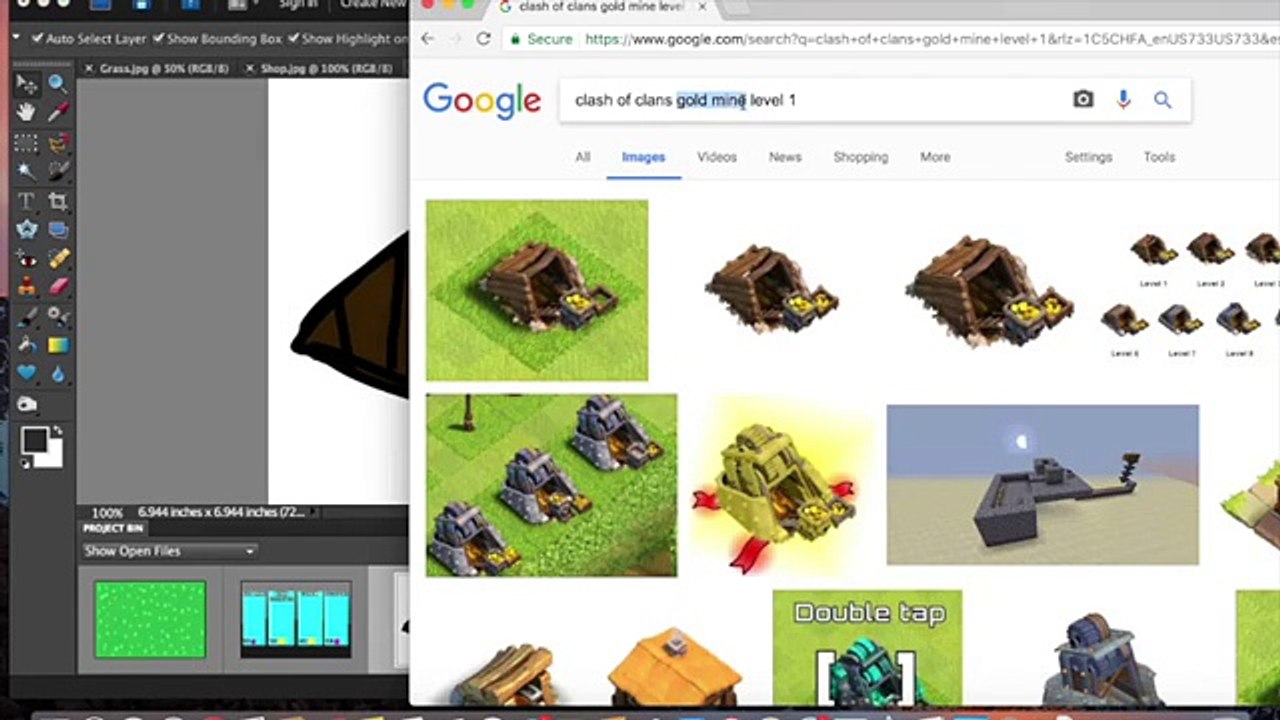Select the Cookie Cutter star tool
This screenshot has height=720, width=1280.
[27, 230]
